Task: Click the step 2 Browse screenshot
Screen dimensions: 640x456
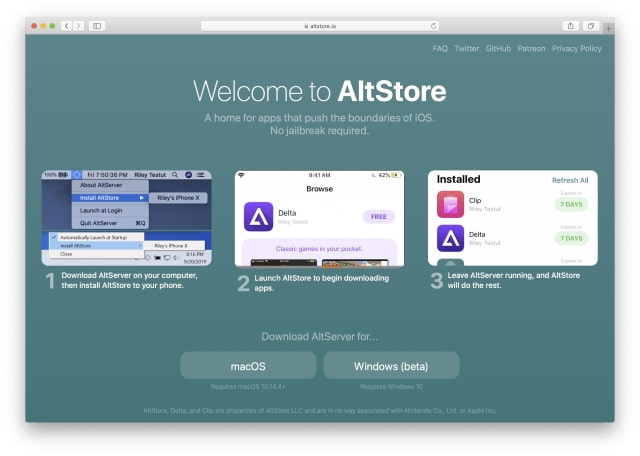Action: pyautogui.click(x=320, y=218)
